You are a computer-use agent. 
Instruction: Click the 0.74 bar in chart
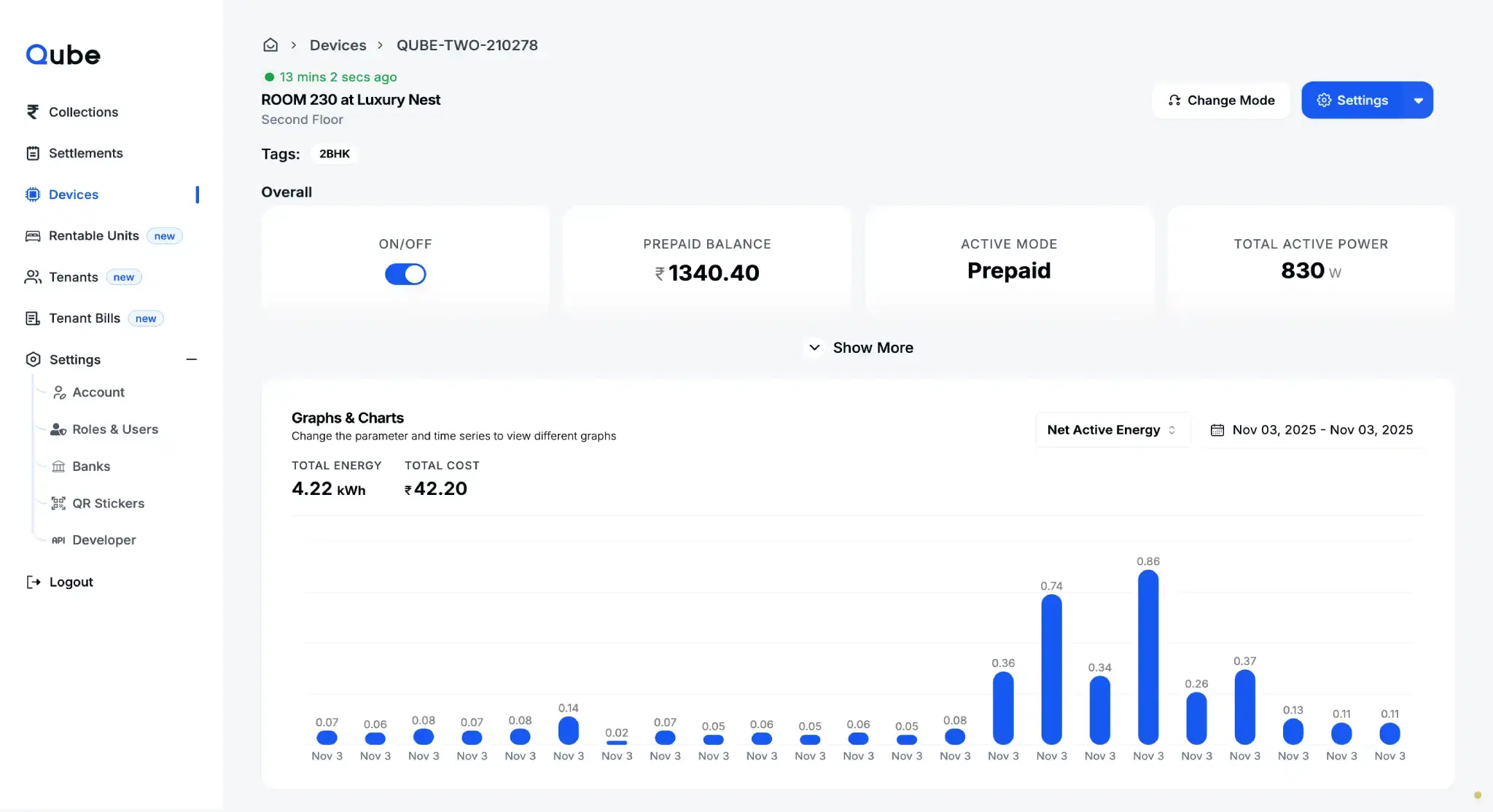tap(1051, 669)
